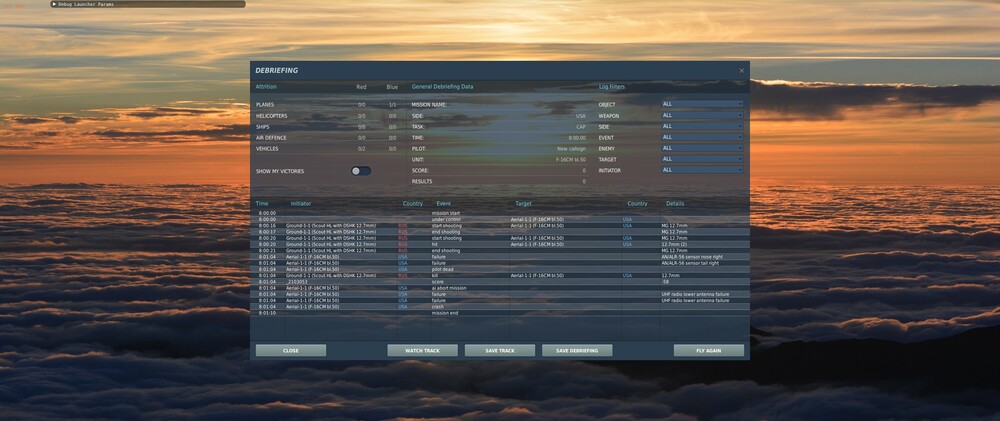The width and height of the screenshot is (1000, 421).
Task: Click the 8:00:16 time cell
Action: pos(267,226)
